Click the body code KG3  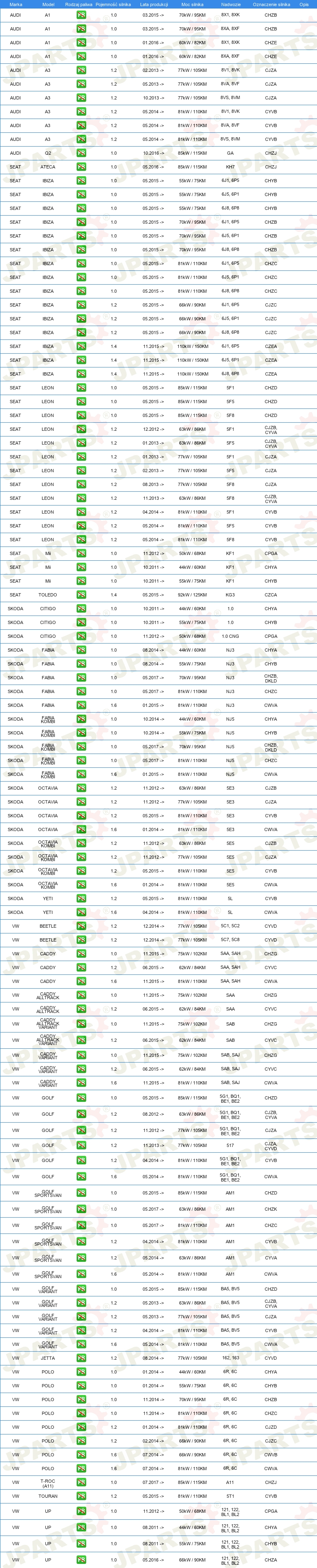(x=230, y=595)
